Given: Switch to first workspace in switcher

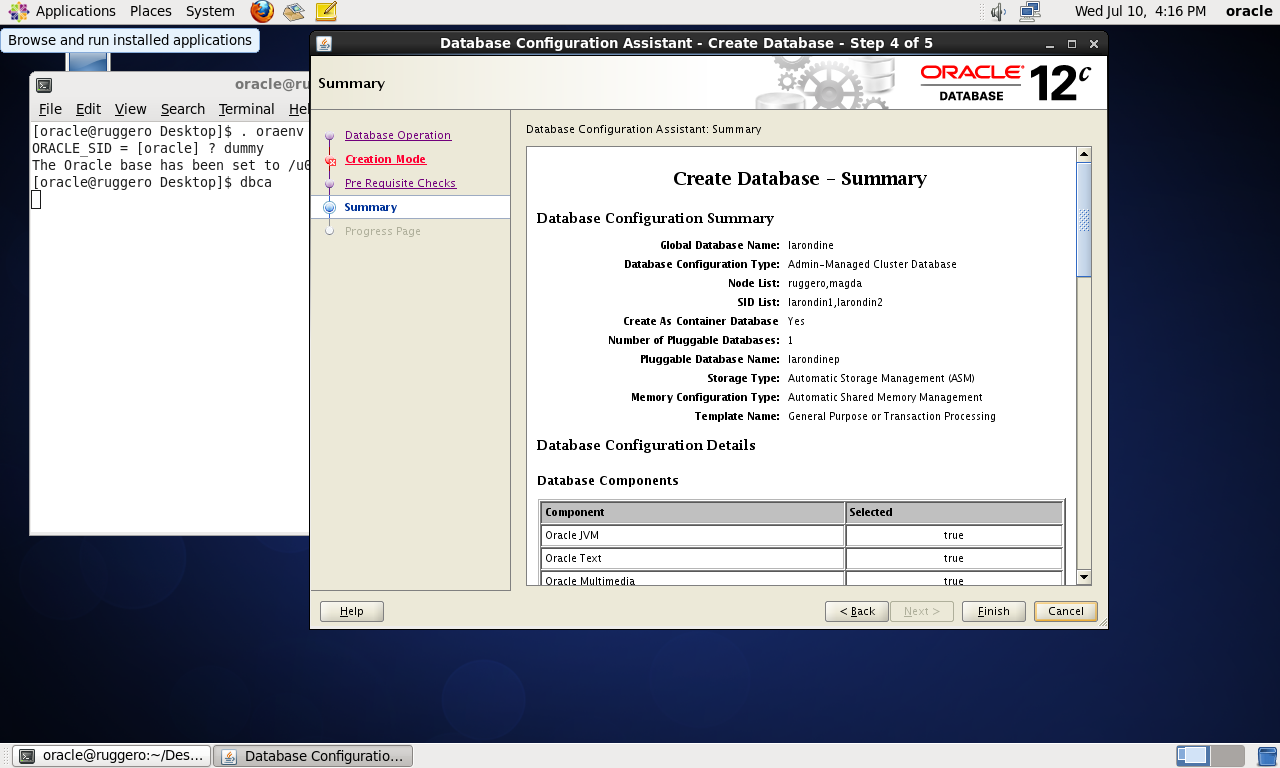Looking at the screenshot, I should tap(1193, 756).
